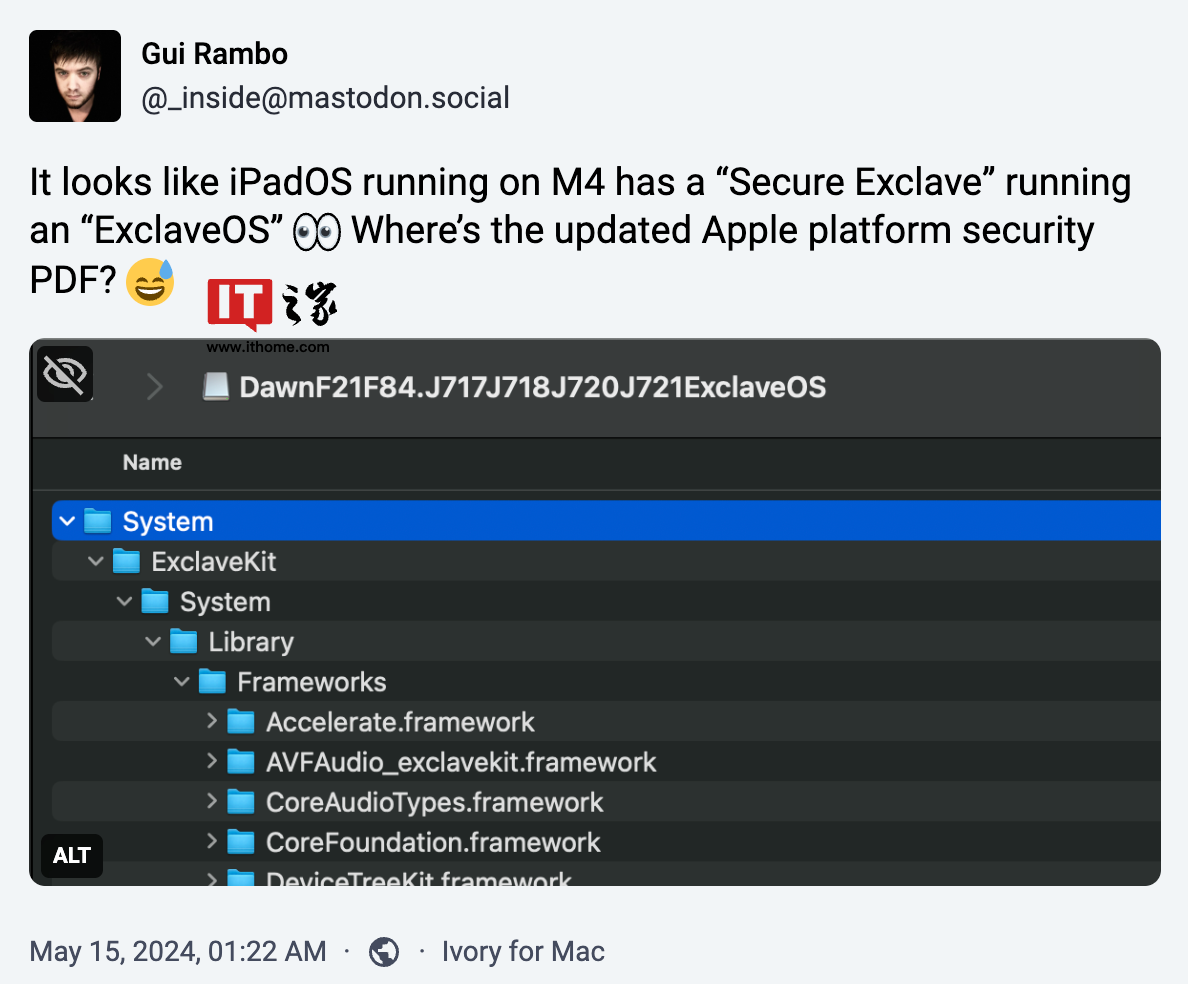Click Gui Rambo's profile avatar
This screenshot has height=984, width=1188.
coord(75,76)
